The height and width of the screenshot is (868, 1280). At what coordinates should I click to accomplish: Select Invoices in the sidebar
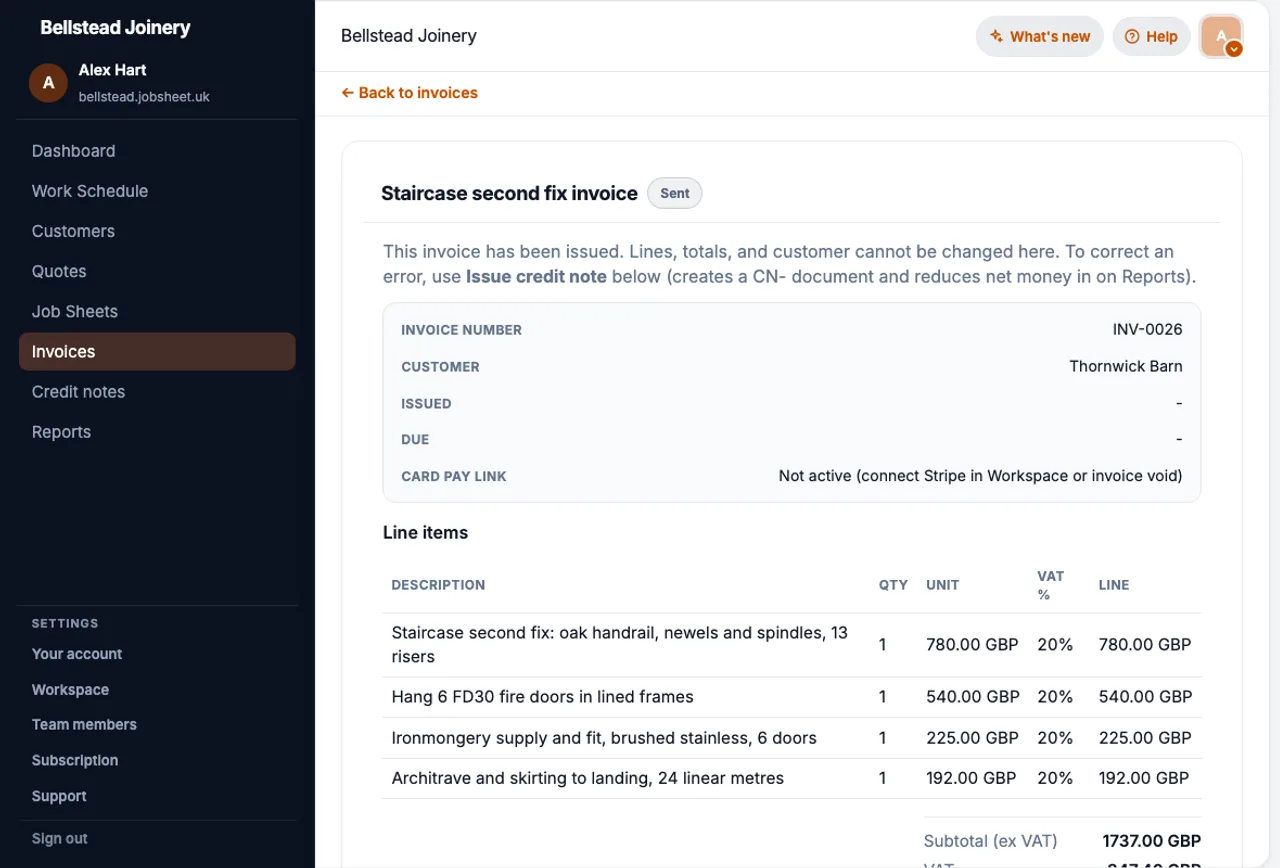pyautogui.click(x=157, y=351)
